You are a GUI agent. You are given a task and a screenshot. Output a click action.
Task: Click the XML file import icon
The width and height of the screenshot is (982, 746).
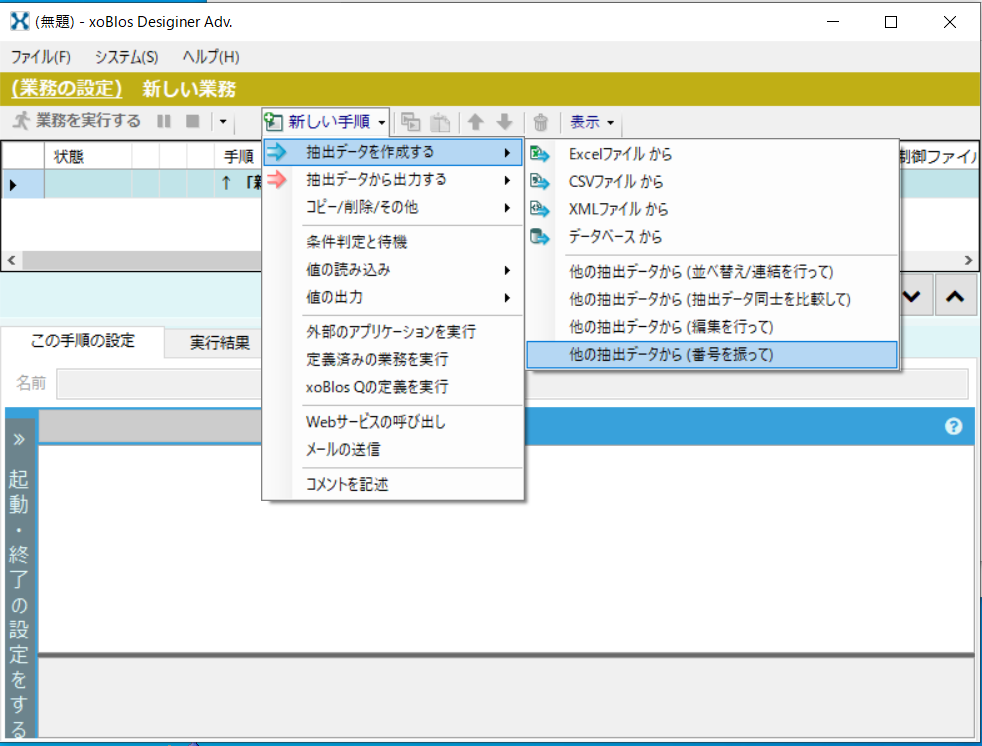pos(540,209)
